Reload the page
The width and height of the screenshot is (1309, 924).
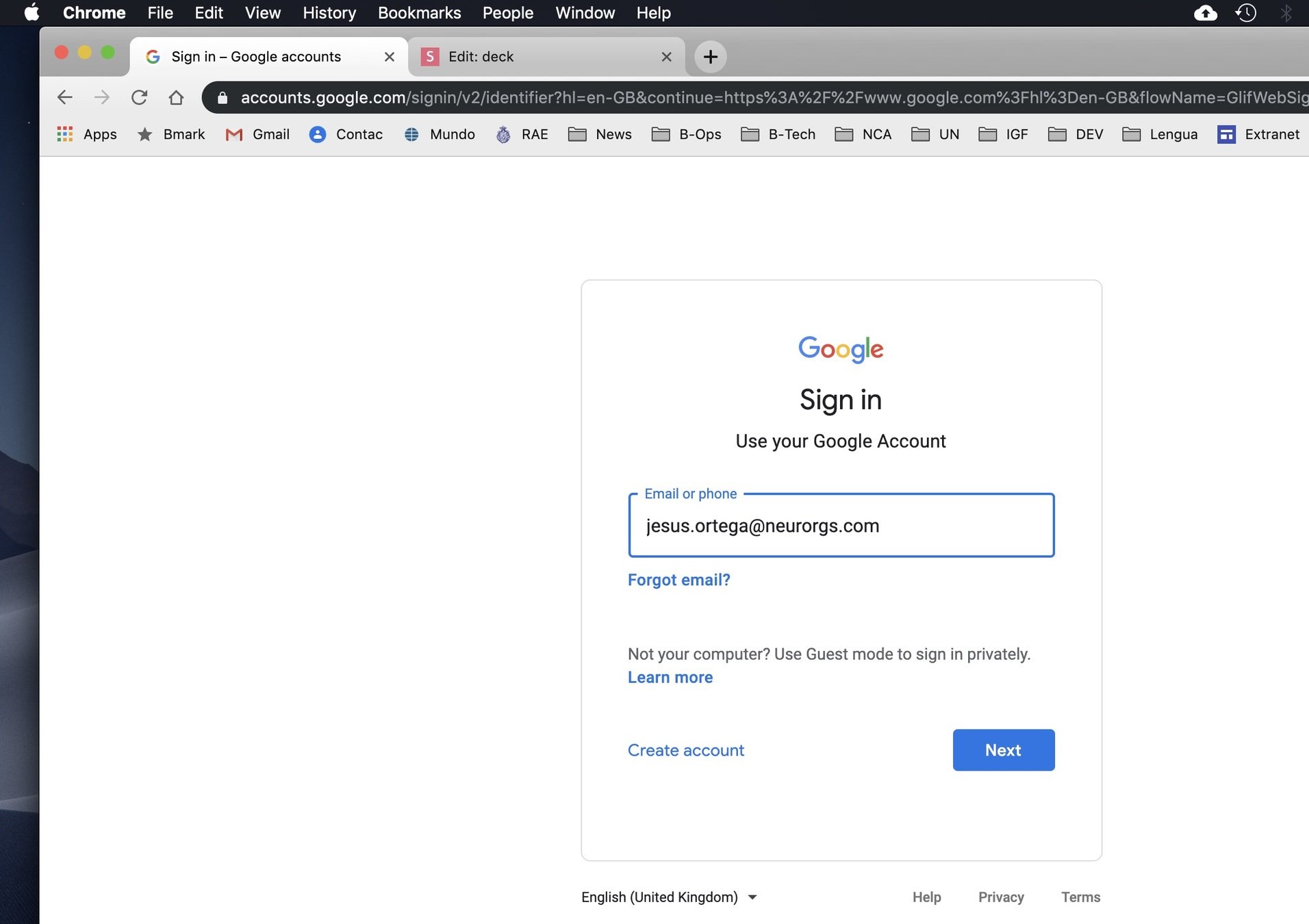coord(139,97)
